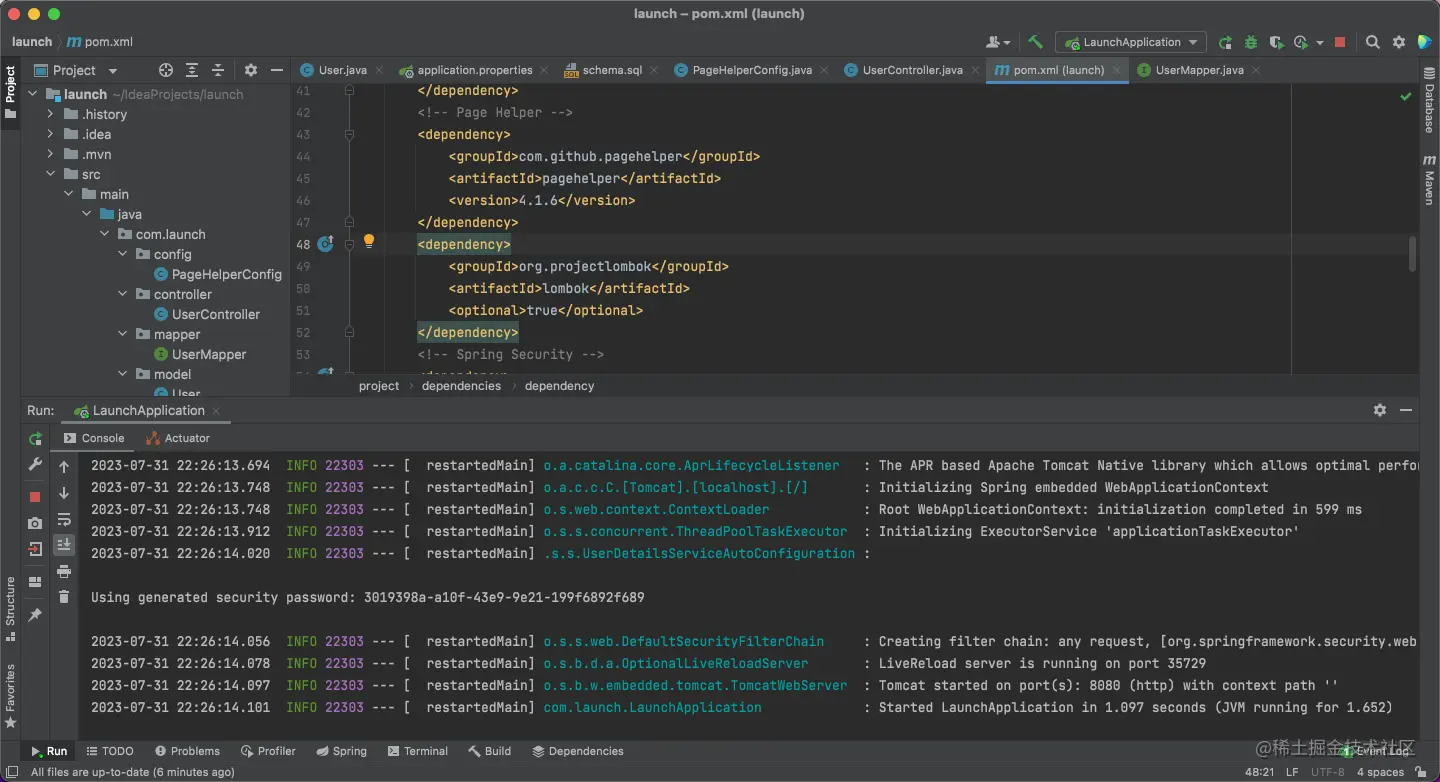Pin the Run tab with pin icon

(x=35, y=614)
